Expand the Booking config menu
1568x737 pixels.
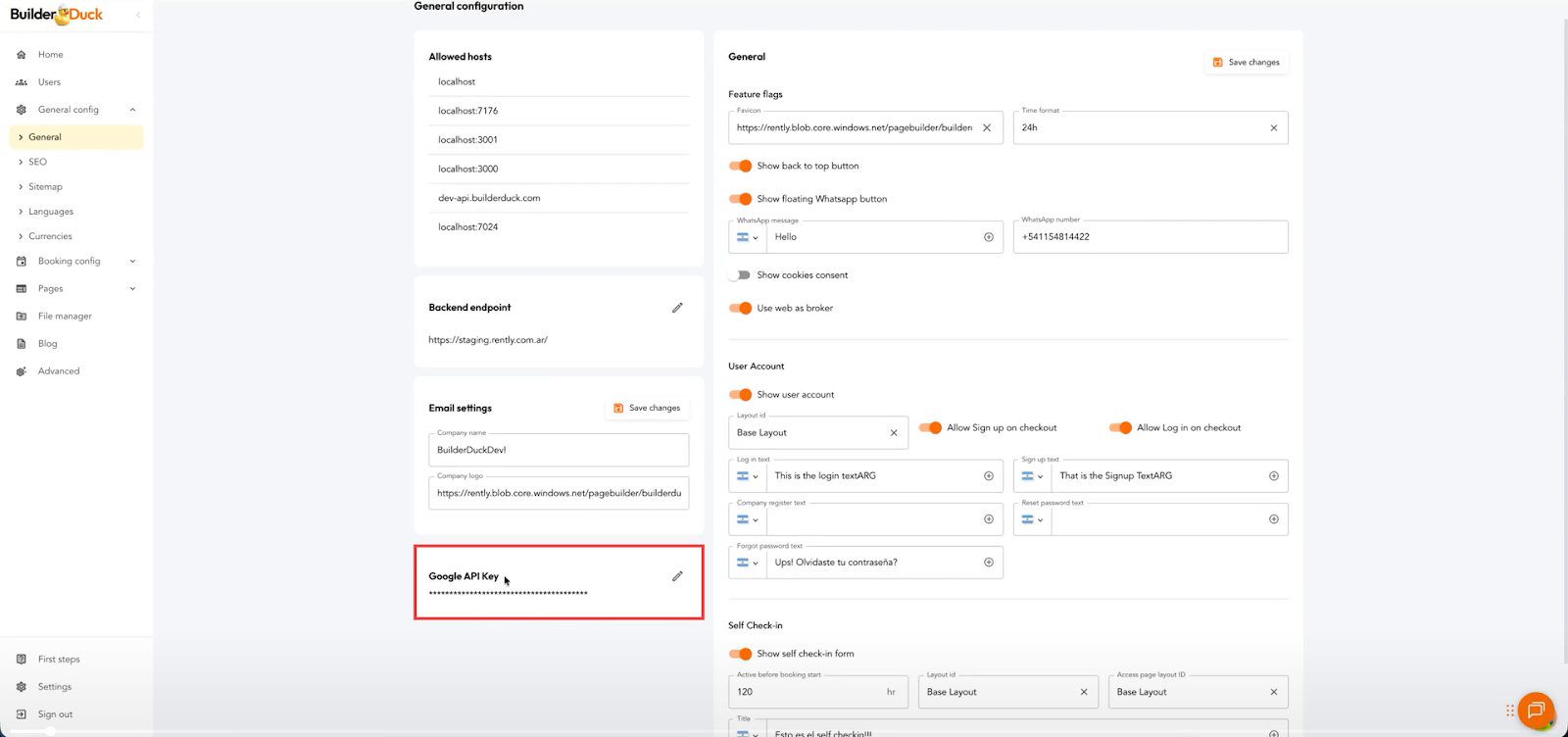tap(132, 262)
